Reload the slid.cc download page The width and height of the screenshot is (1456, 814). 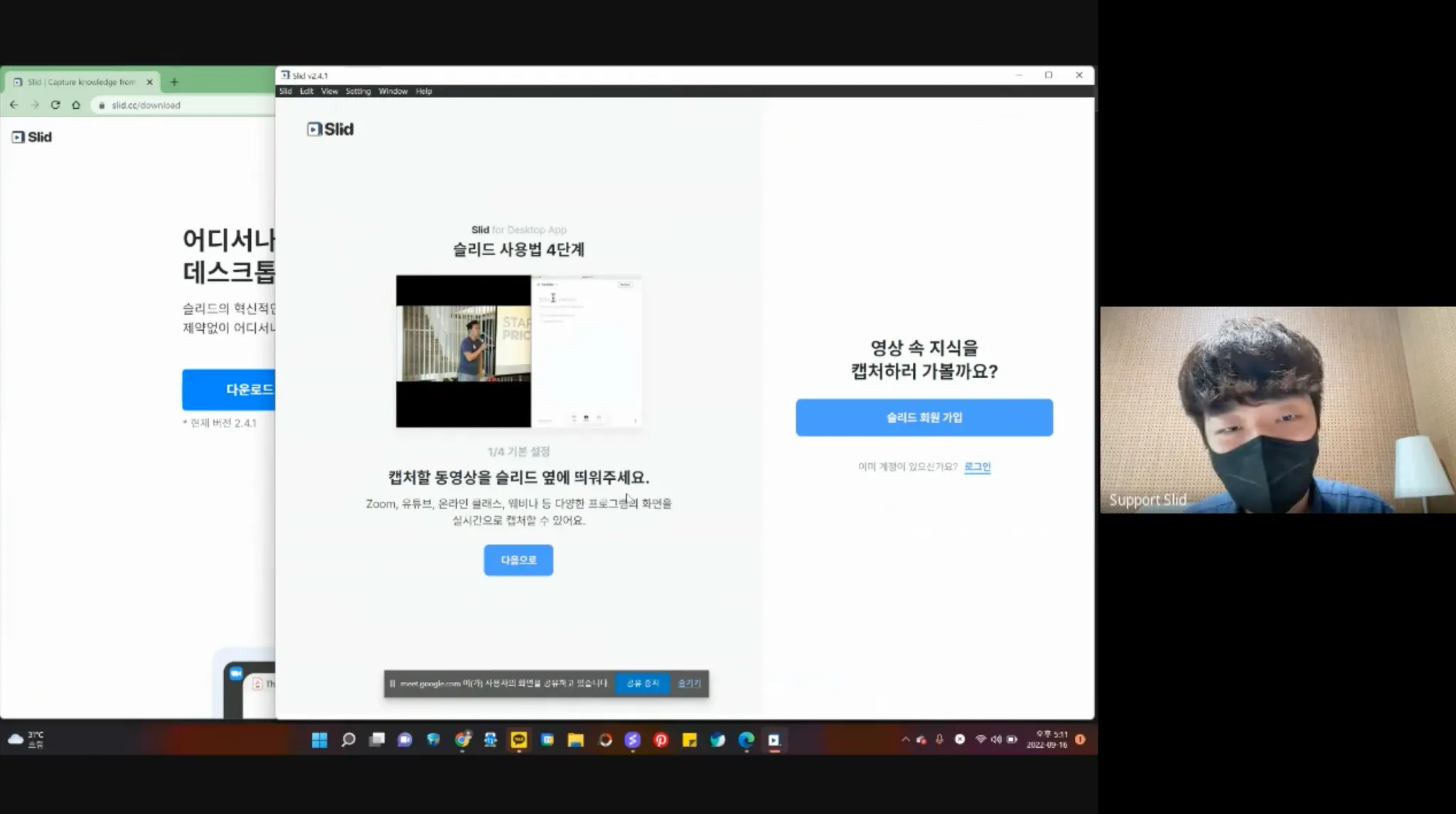coord(55,105)
